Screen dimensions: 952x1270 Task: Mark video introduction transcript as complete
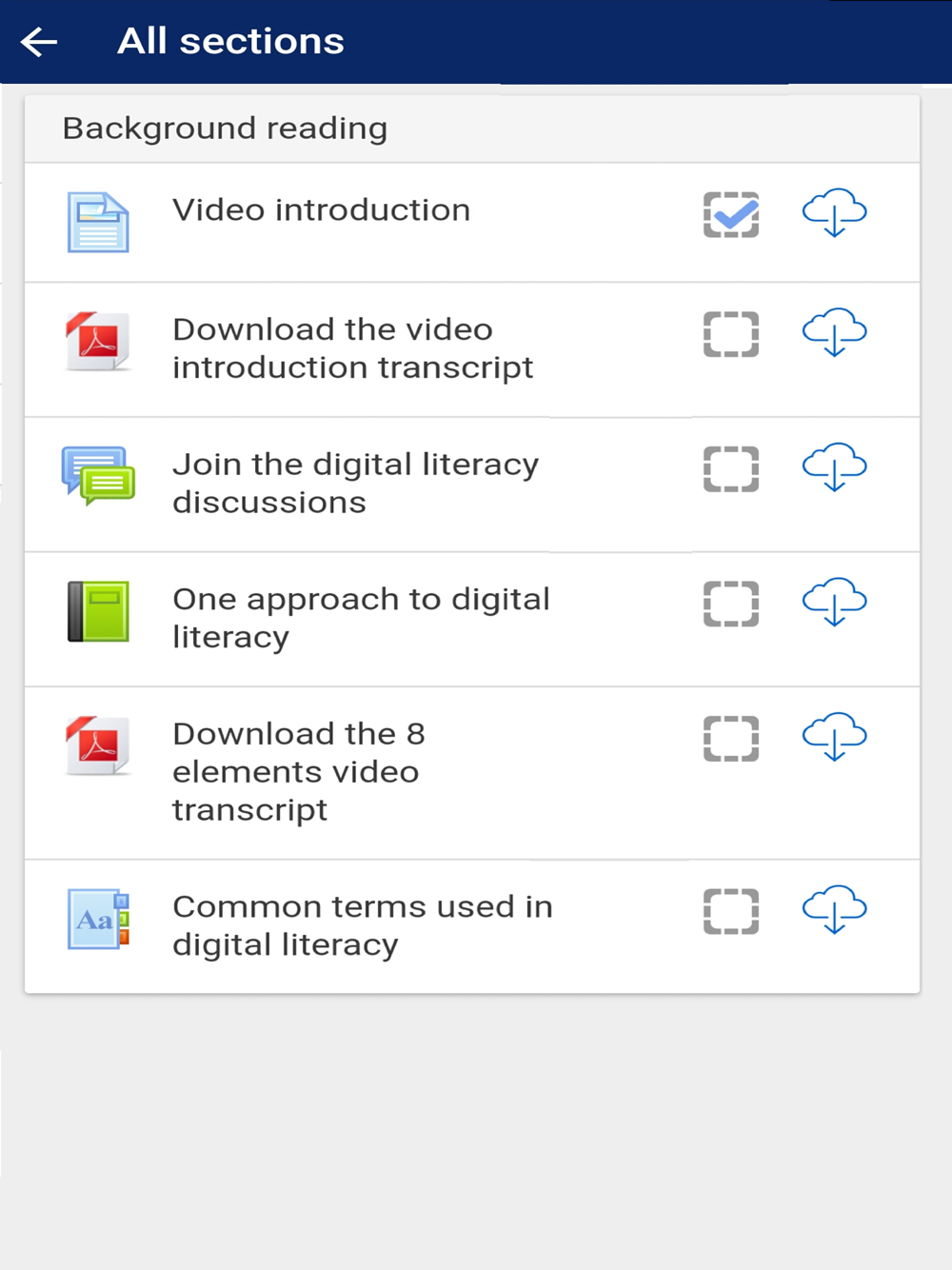[x=731, y=334]
